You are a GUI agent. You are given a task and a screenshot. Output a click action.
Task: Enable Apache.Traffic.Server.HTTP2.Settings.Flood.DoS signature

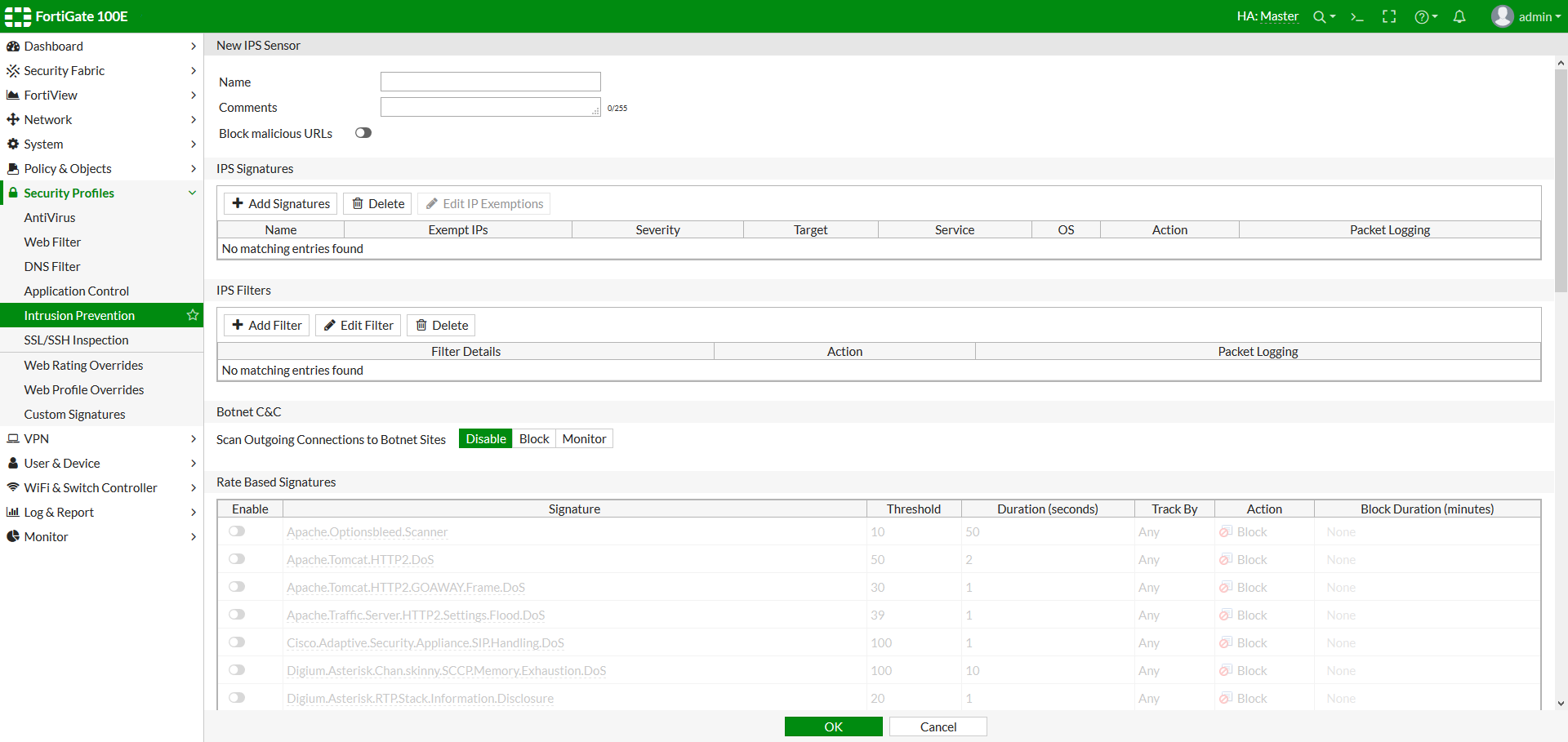coord(237,615)
